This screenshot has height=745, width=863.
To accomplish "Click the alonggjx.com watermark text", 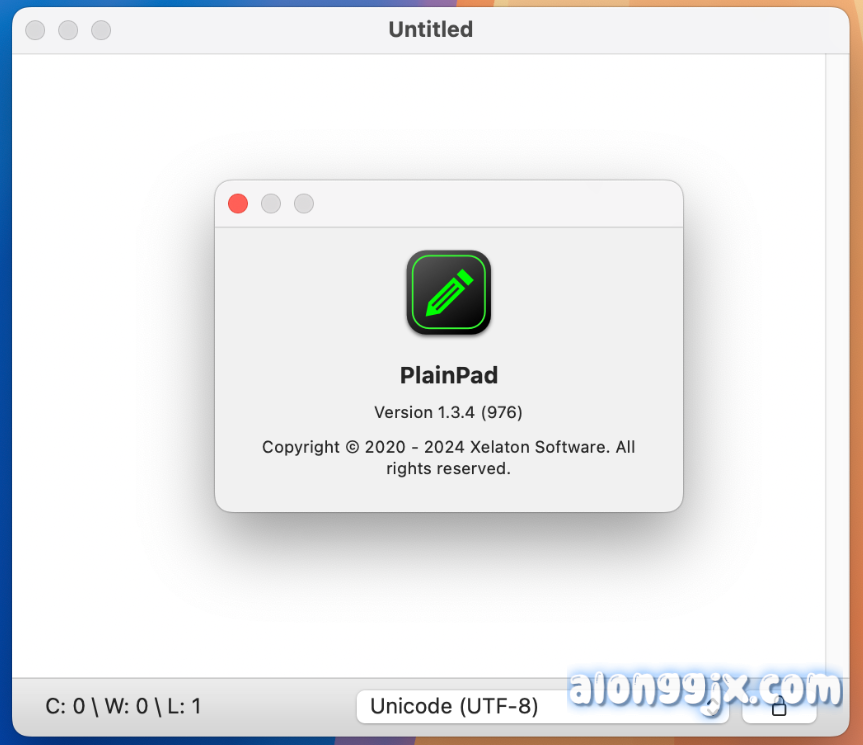I will 706,690.
